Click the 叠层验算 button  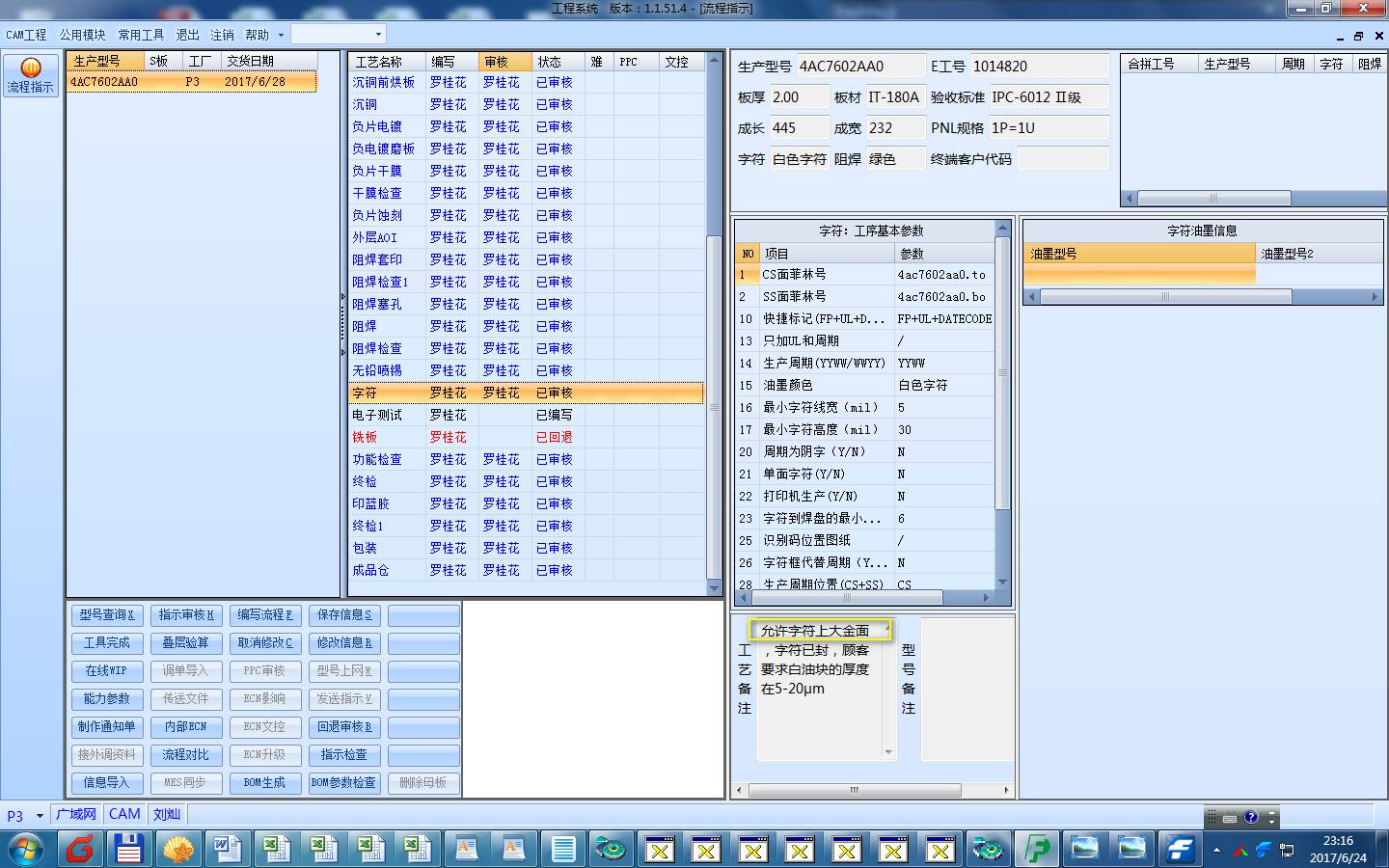point(186,643)
